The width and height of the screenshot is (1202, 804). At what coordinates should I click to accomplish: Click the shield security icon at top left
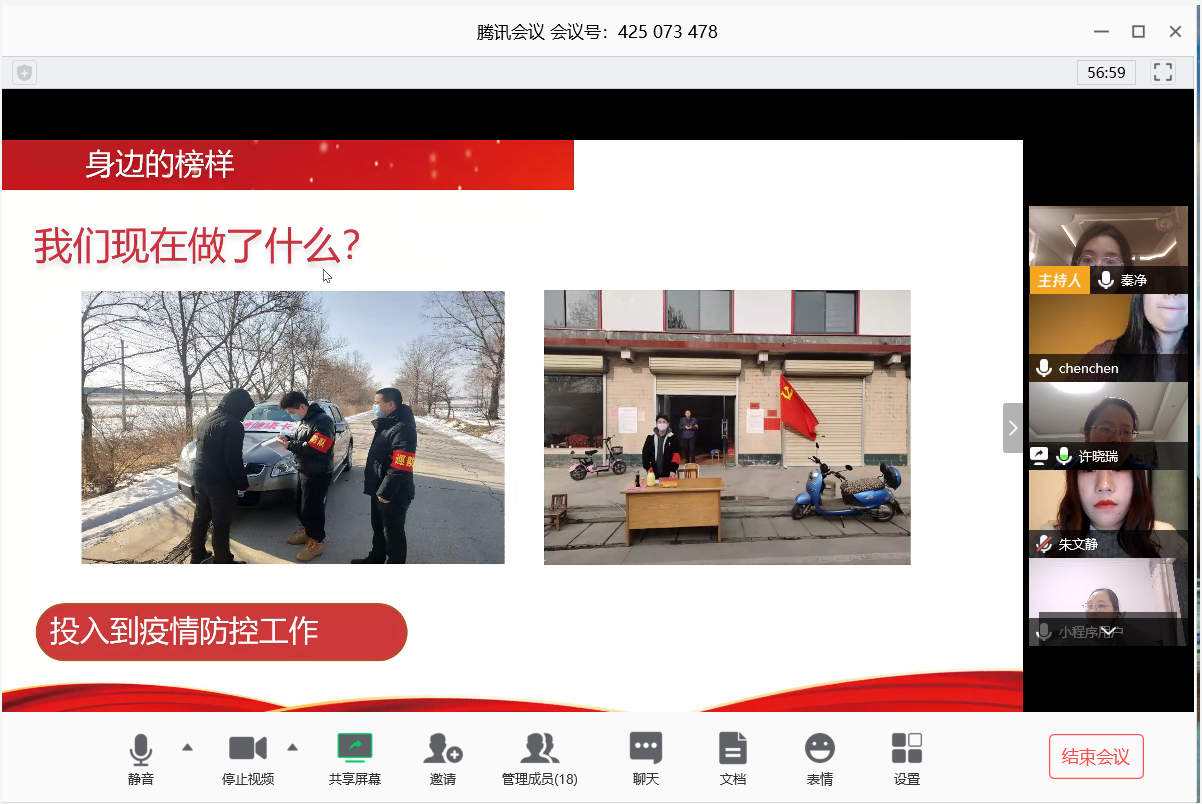25,72
